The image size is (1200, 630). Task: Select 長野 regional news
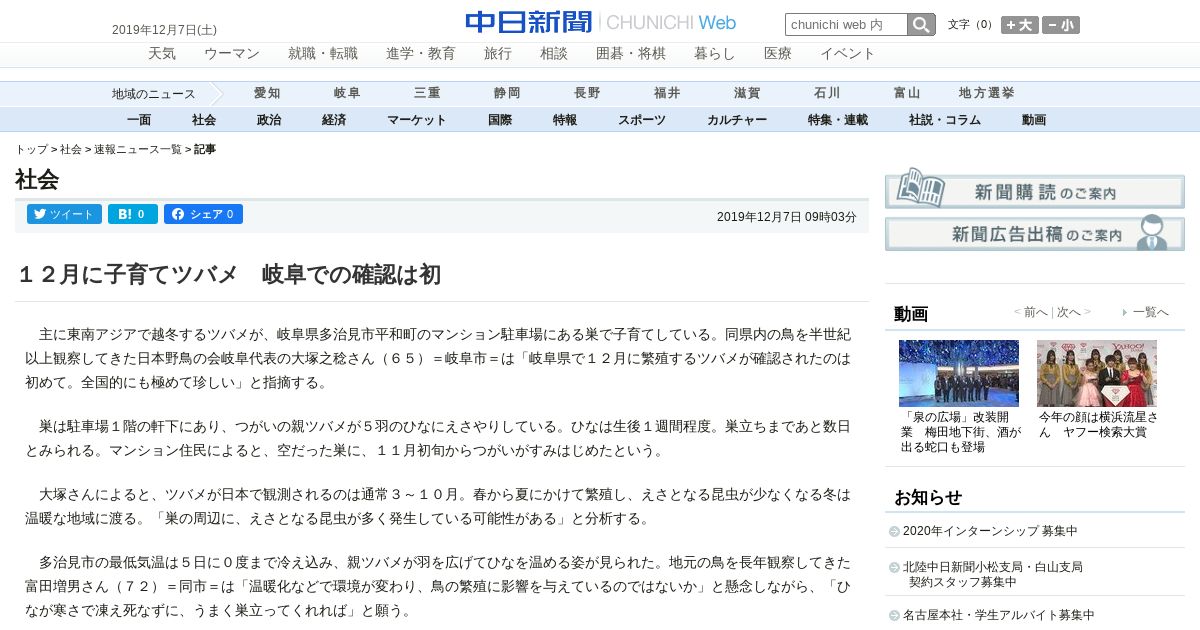(x=587, y=93)
